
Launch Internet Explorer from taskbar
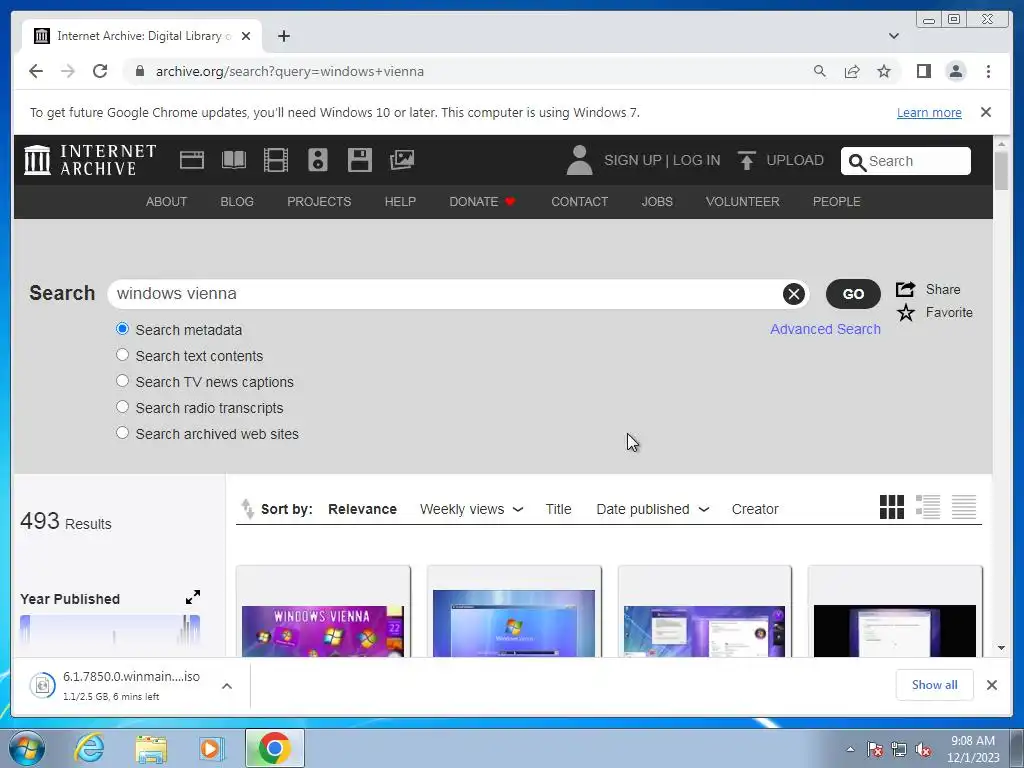[89, 748]
